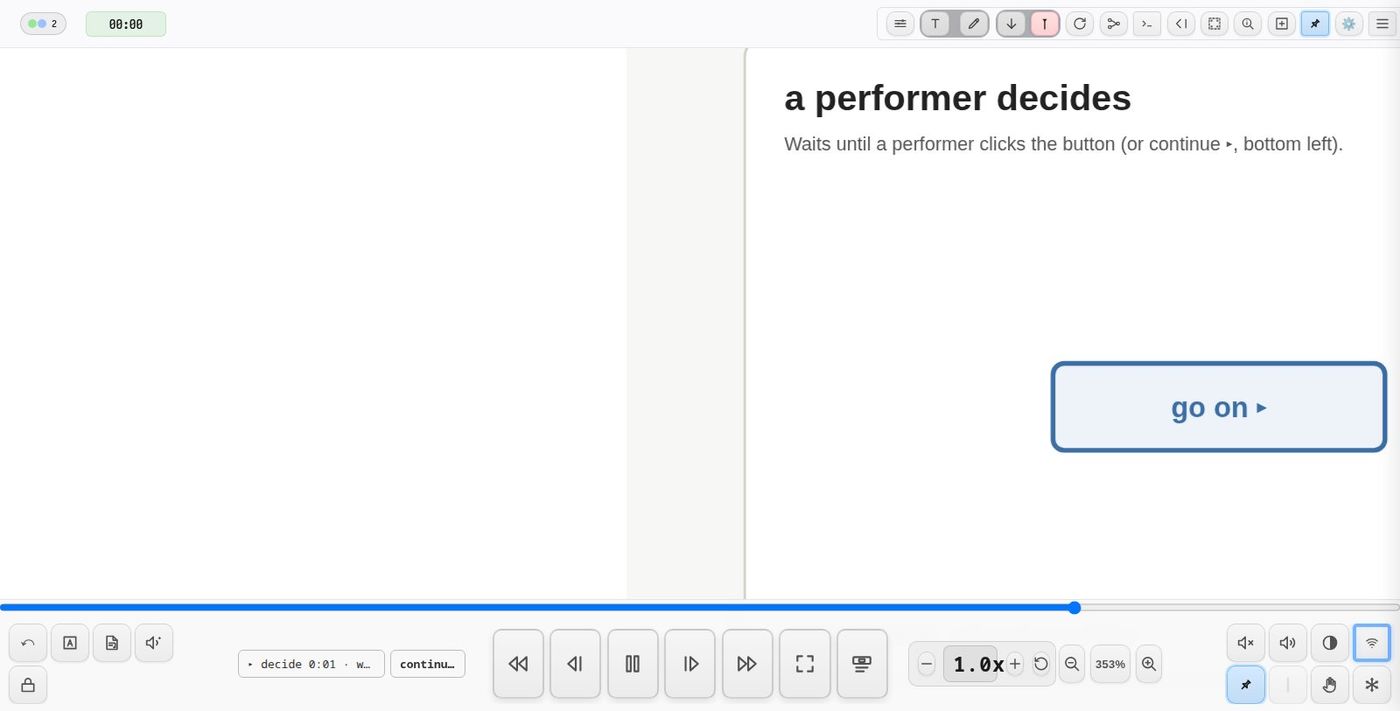Select the text T mode toggle
This screenshot has width=1400, height=711.
[935, 23]
